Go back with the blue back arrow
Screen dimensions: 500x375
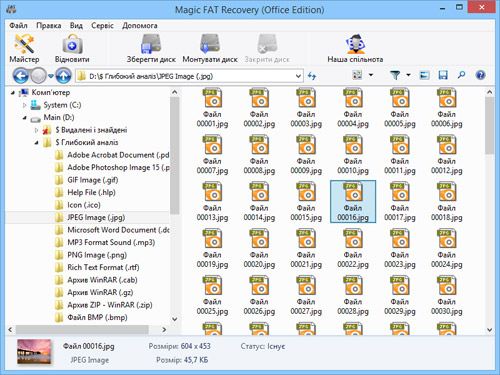(21, 76)
